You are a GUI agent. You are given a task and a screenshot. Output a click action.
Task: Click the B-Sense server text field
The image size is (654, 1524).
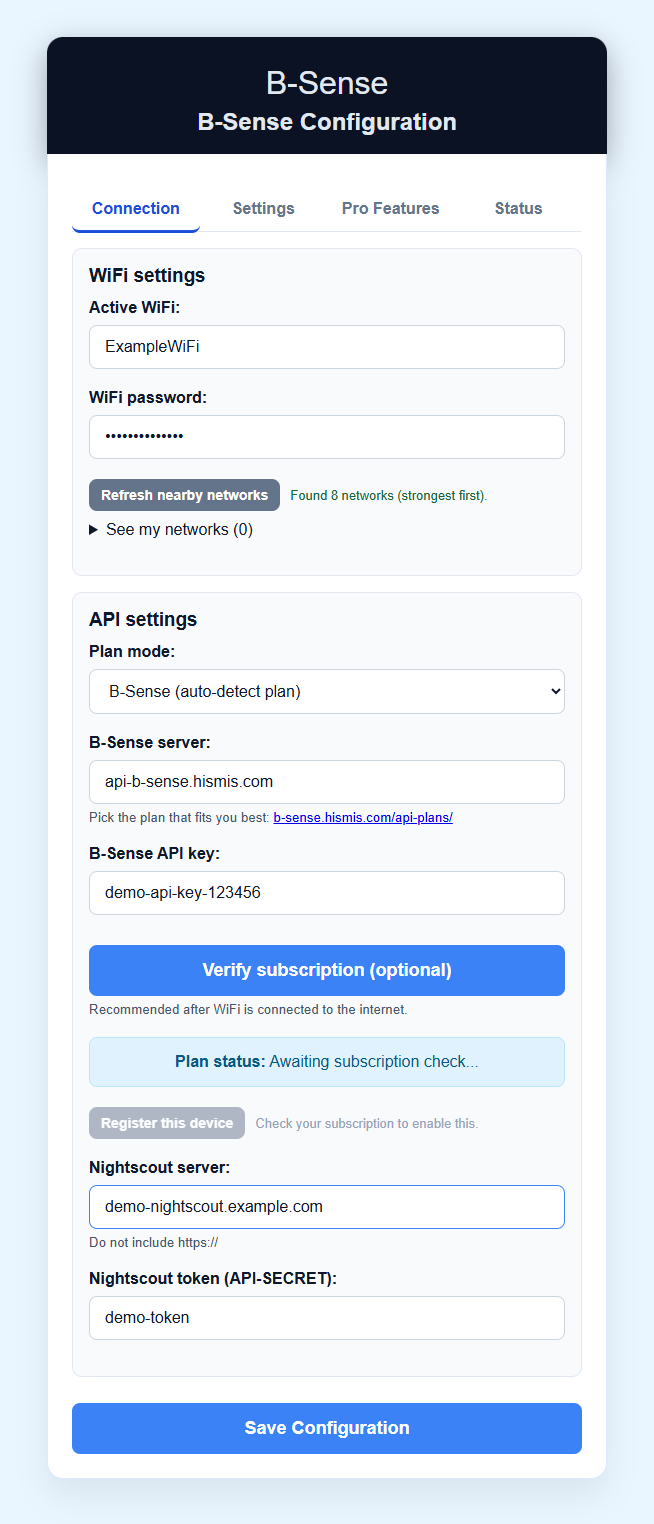327,781
